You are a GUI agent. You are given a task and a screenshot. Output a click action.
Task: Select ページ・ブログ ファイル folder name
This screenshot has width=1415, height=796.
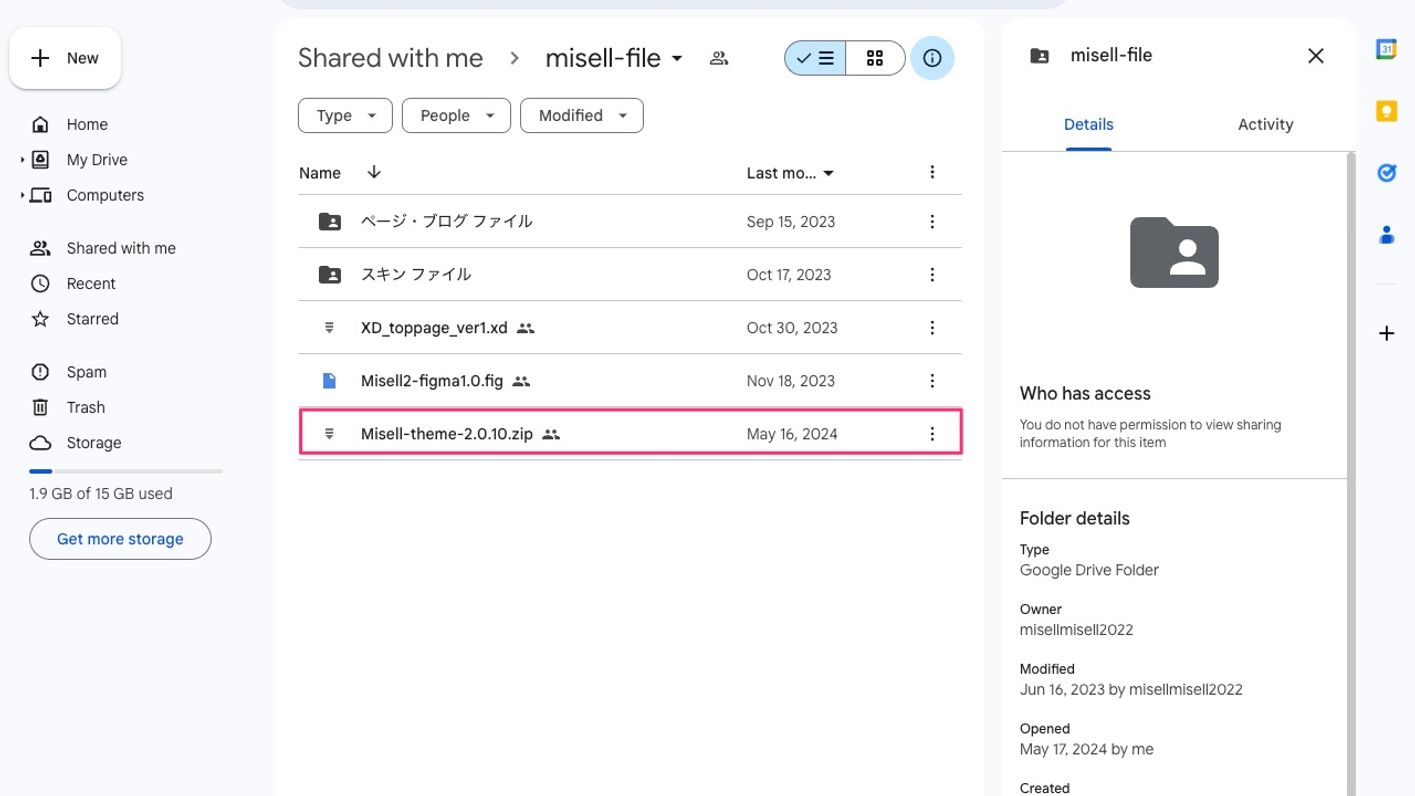(446, 221)
